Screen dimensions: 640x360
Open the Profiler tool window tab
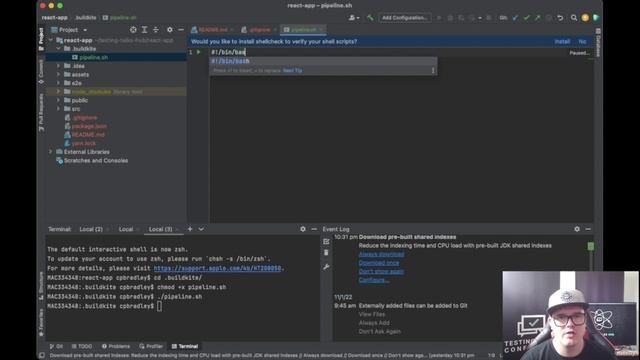click(151, 346)
